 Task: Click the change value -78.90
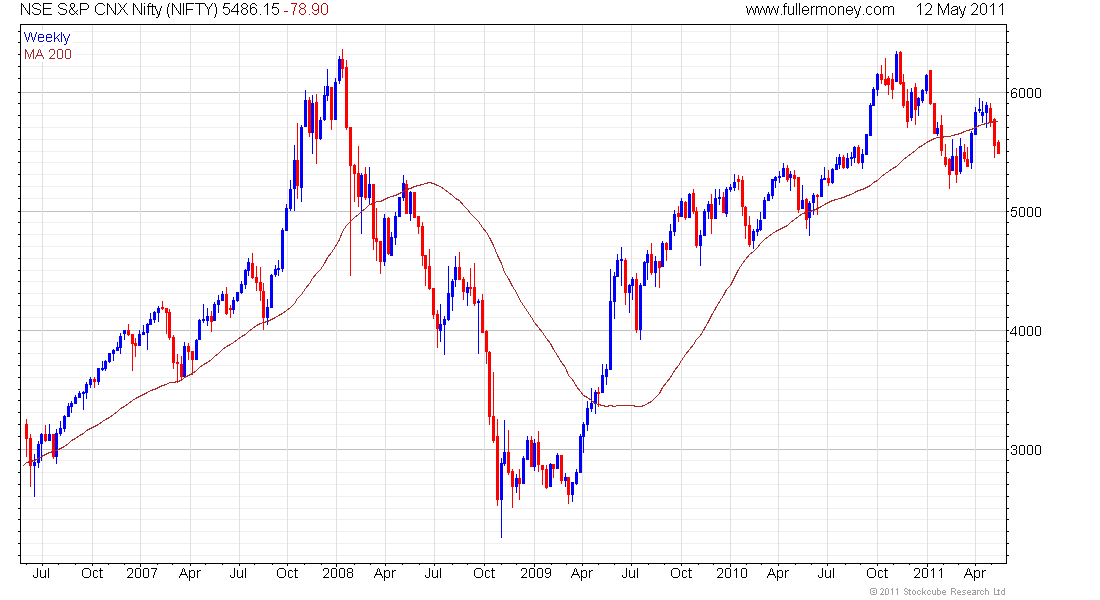coord(306,10)
